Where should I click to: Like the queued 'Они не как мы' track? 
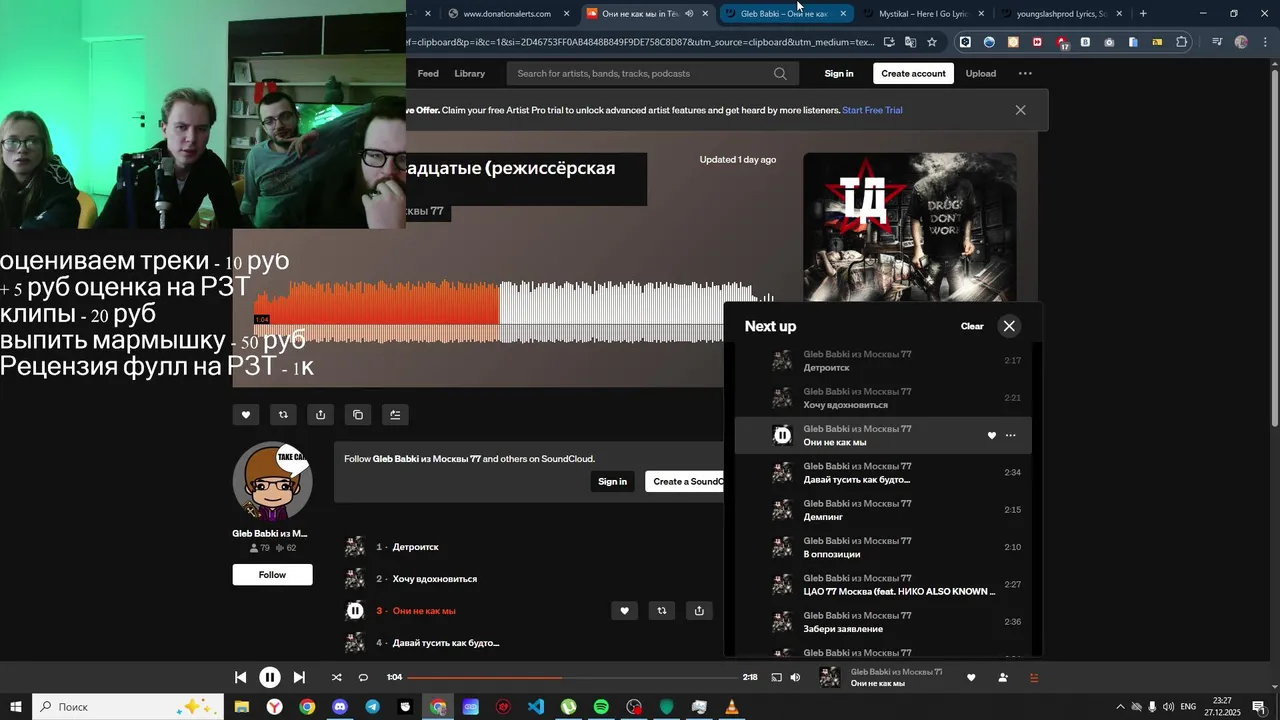point(992,435)
